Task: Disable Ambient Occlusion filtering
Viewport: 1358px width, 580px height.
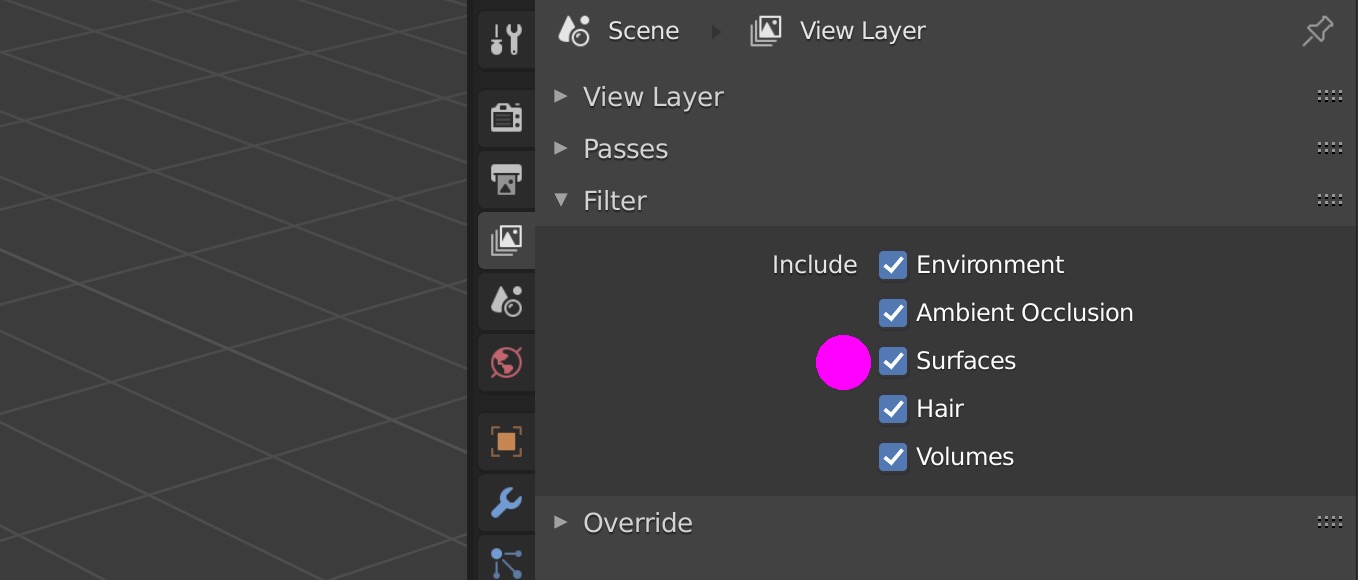Action: (891, 313)
